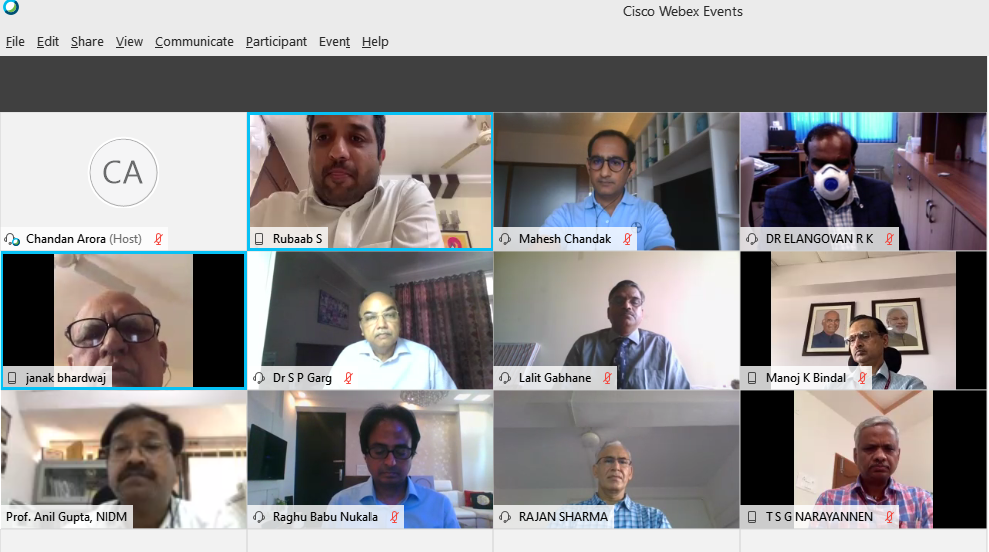Click the headset icon beside RAJAN SHARMA
Screen dimensions: 989x552
[505, 517]
